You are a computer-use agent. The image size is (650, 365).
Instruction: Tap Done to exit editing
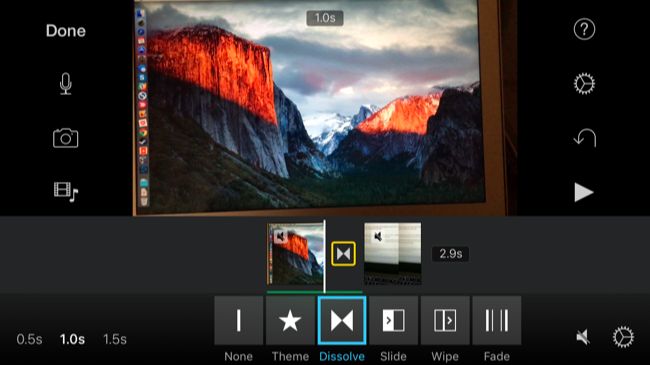65,31
